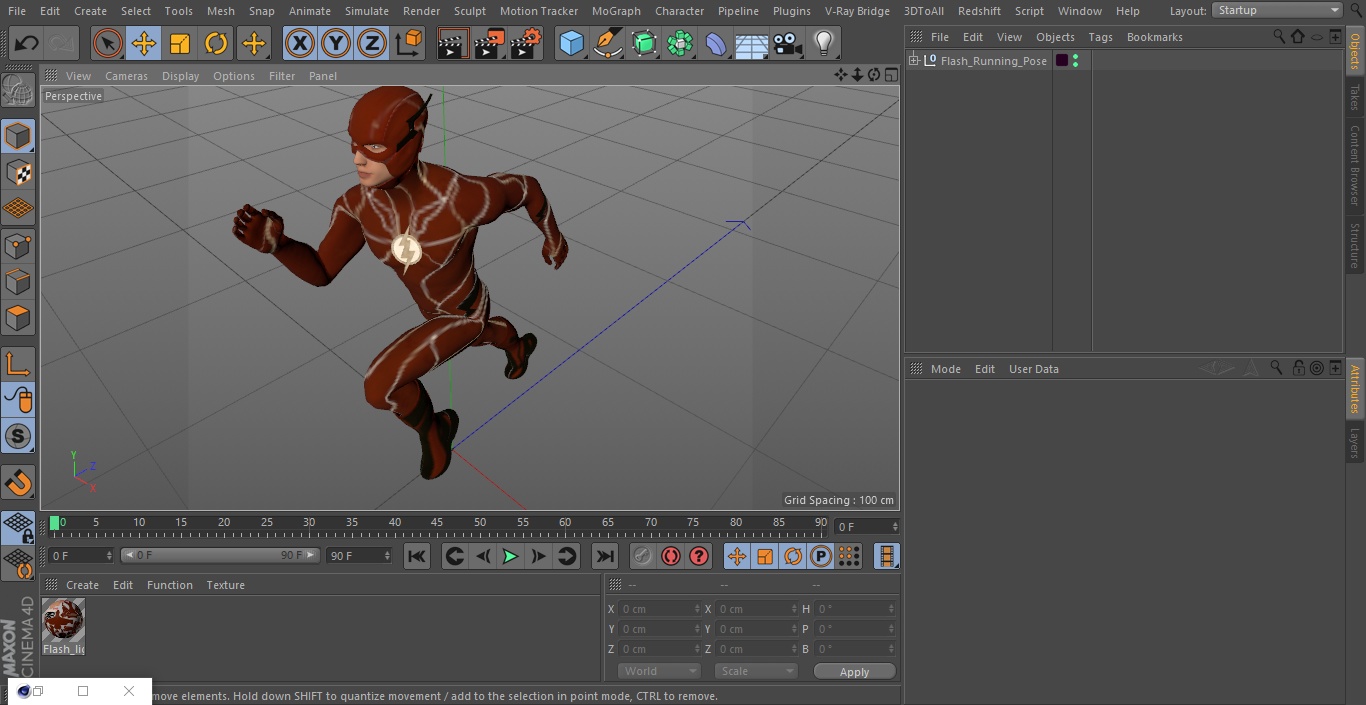Open Attributes Mode menu
The width and height of the screenshot is (1366, 705).
tap(945, 369)
